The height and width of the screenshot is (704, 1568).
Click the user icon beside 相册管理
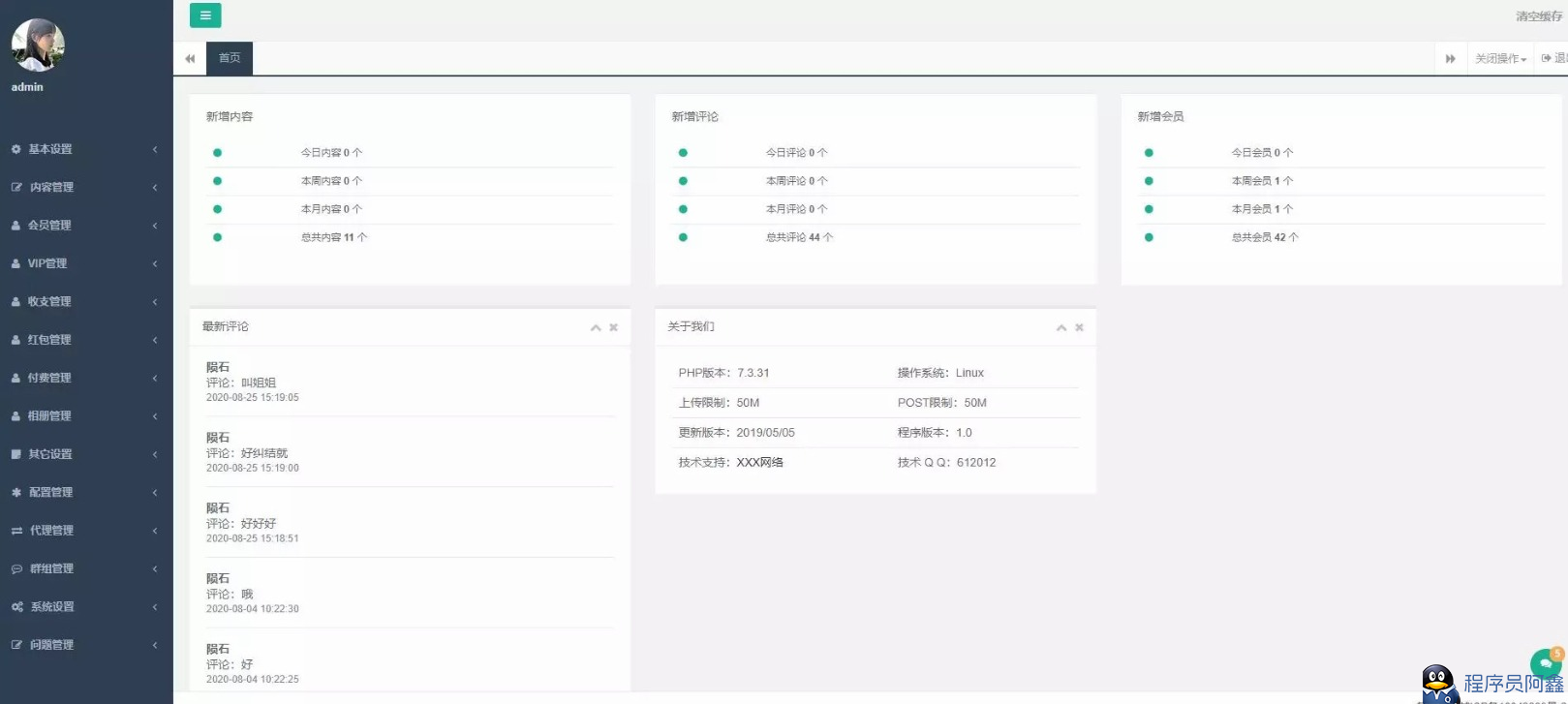coord(16,416)
